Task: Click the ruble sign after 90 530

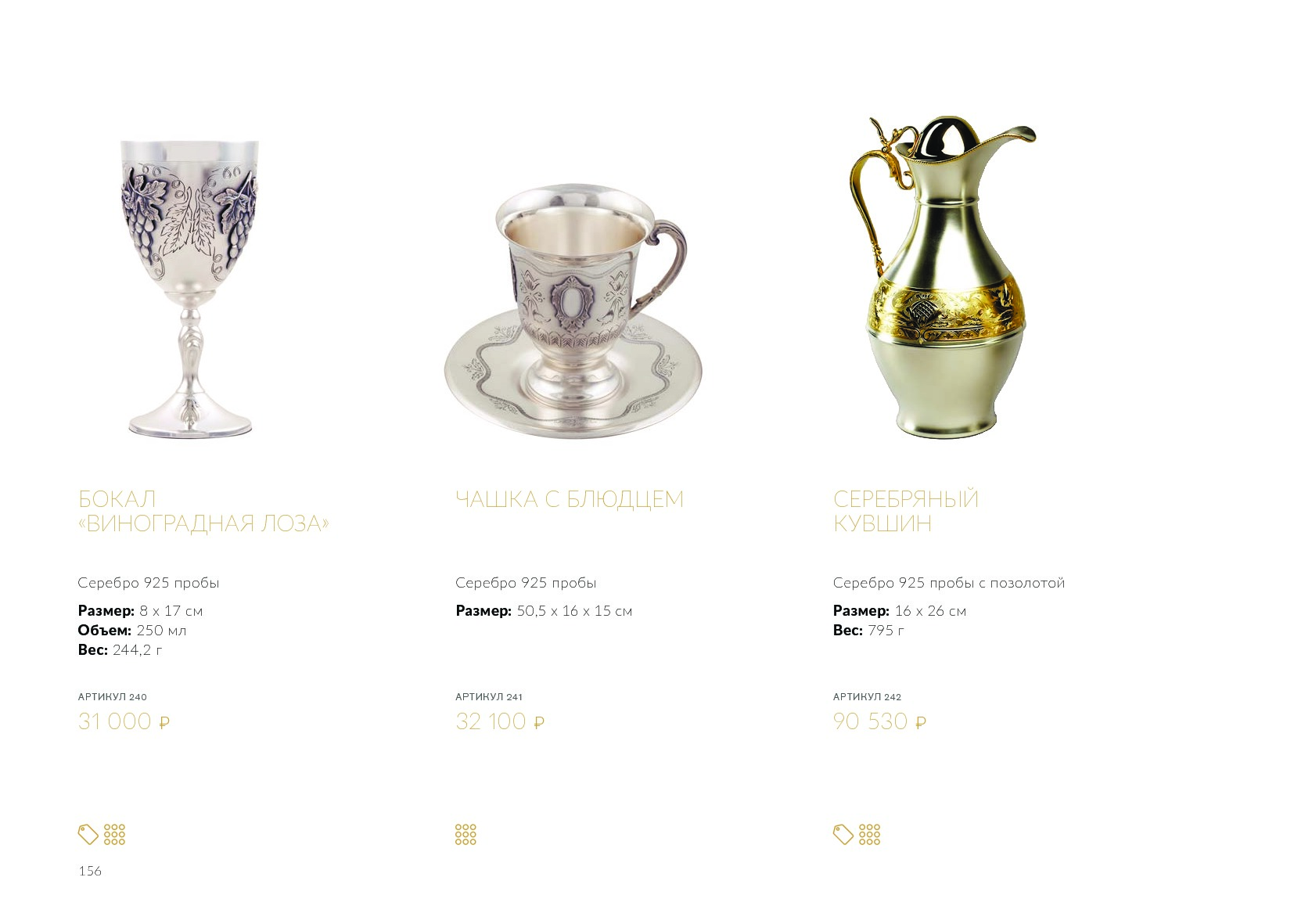Action: coord(921,723)
